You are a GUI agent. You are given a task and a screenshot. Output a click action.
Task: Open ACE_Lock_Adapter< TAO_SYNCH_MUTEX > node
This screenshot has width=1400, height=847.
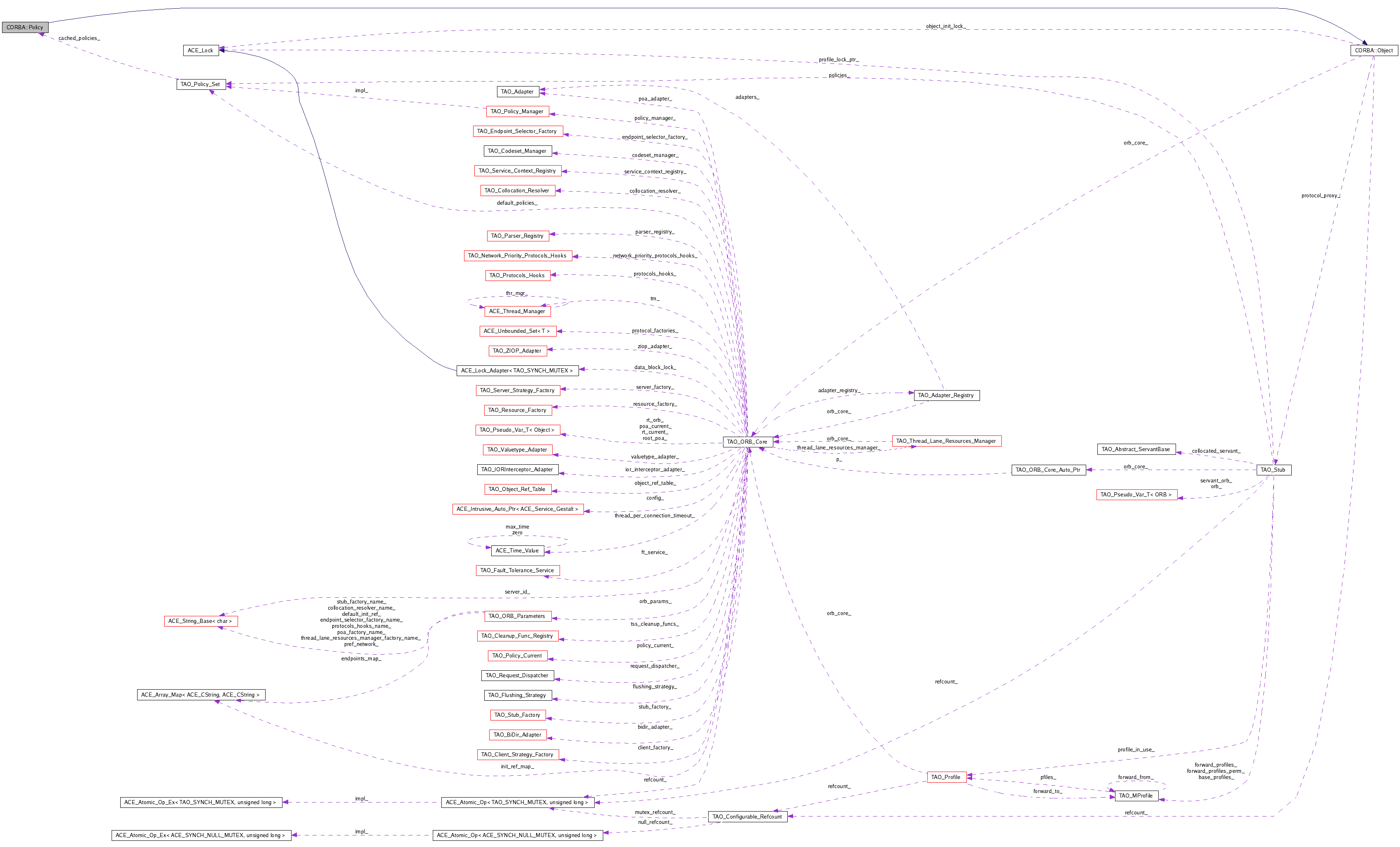tap(517, 371)
